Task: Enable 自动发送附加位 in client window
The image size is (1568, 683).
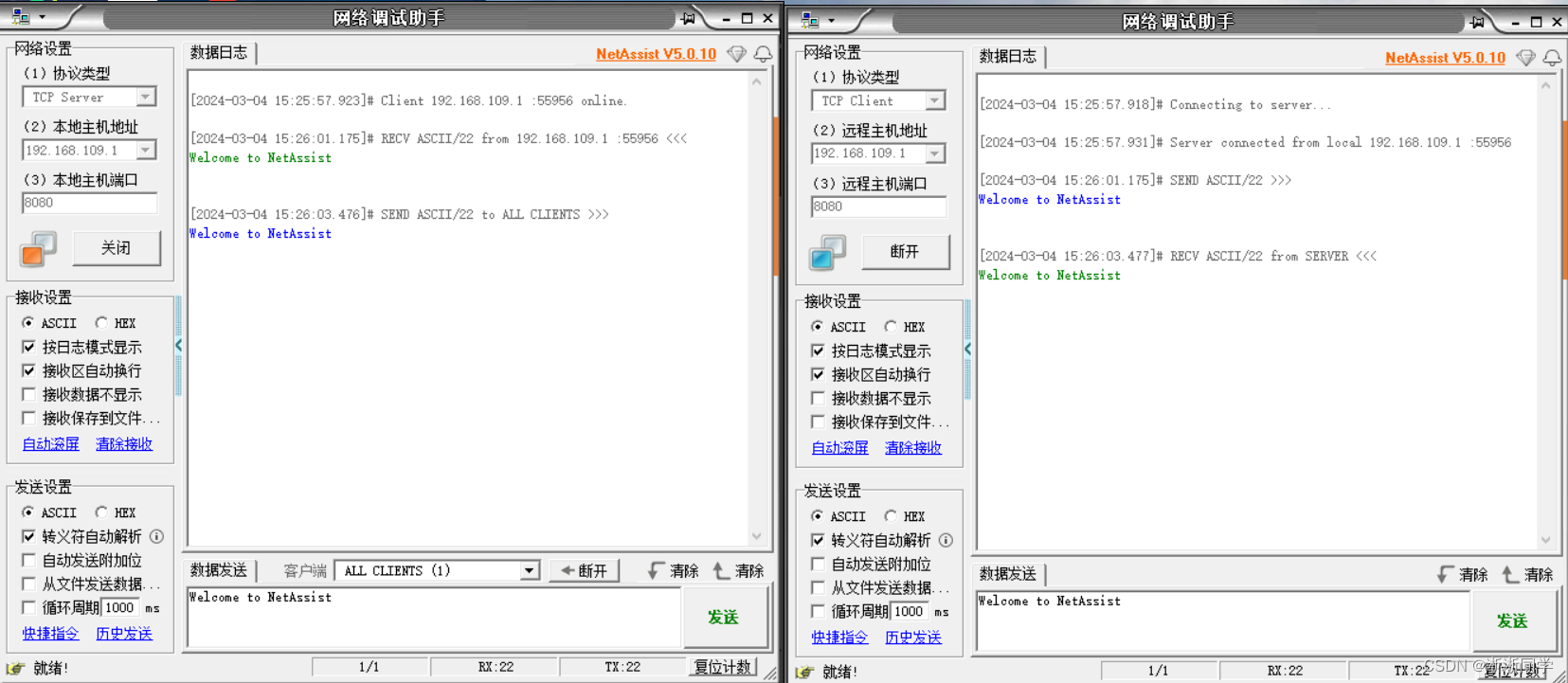Action: coord(818,564)
